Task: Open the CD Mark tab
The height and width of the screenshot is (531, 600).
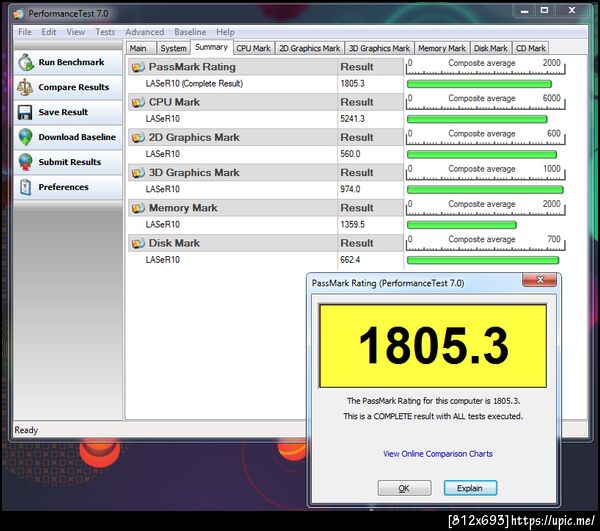Action: 530,48
